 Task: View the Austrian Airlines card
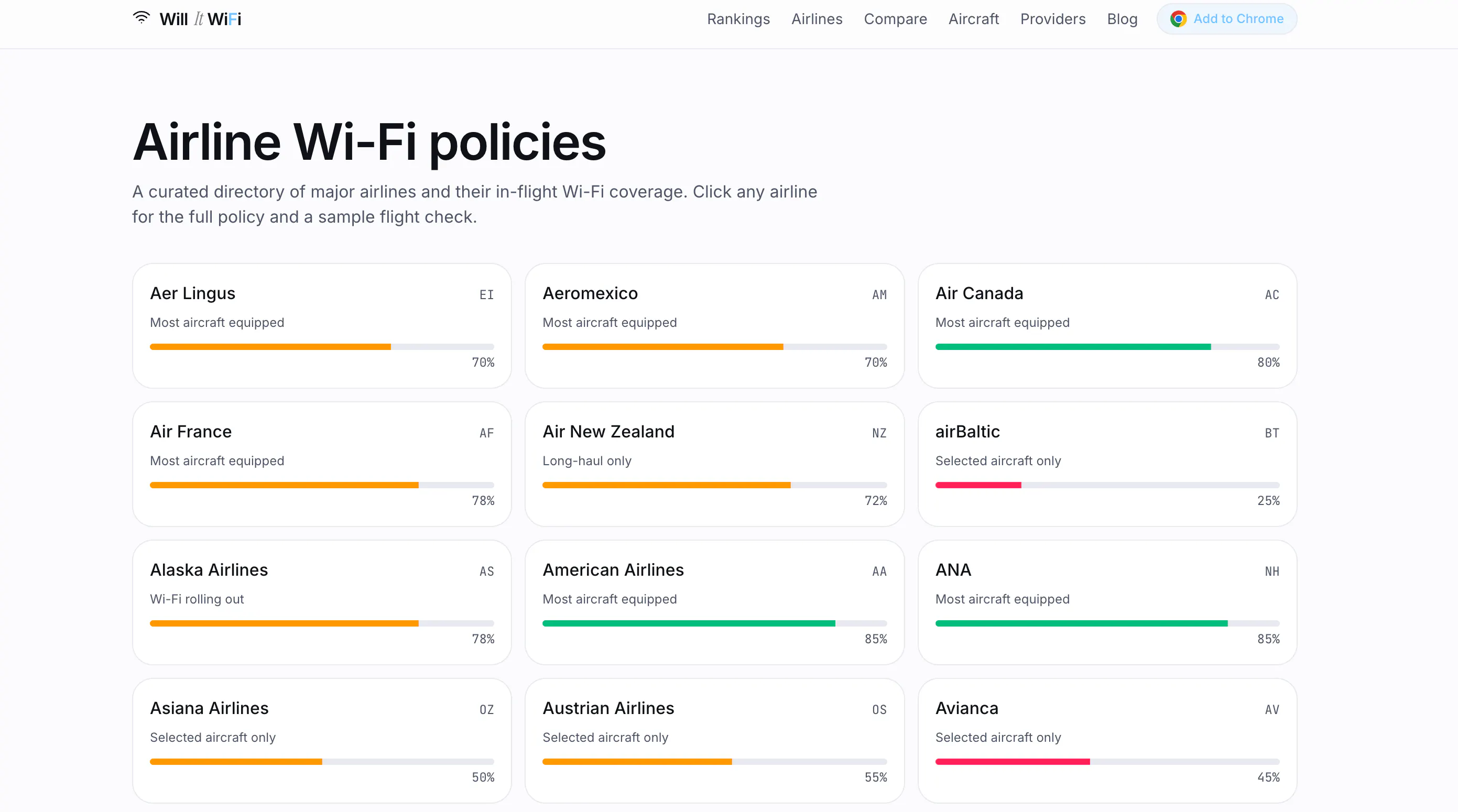pos(714,741)
